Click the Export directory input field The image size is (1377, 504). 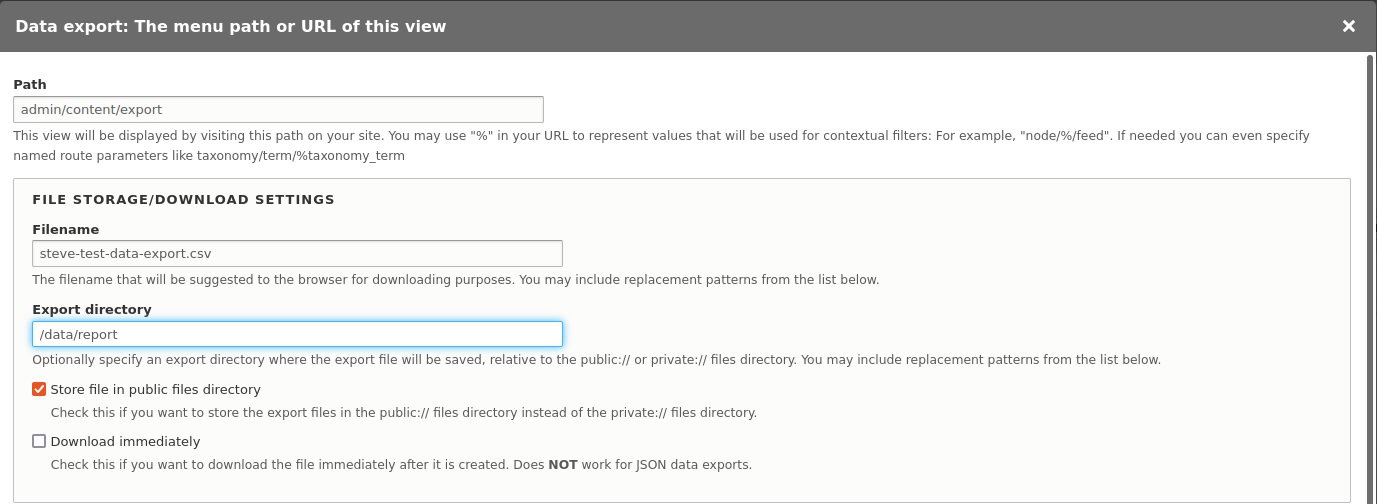[x=297, y=334]
